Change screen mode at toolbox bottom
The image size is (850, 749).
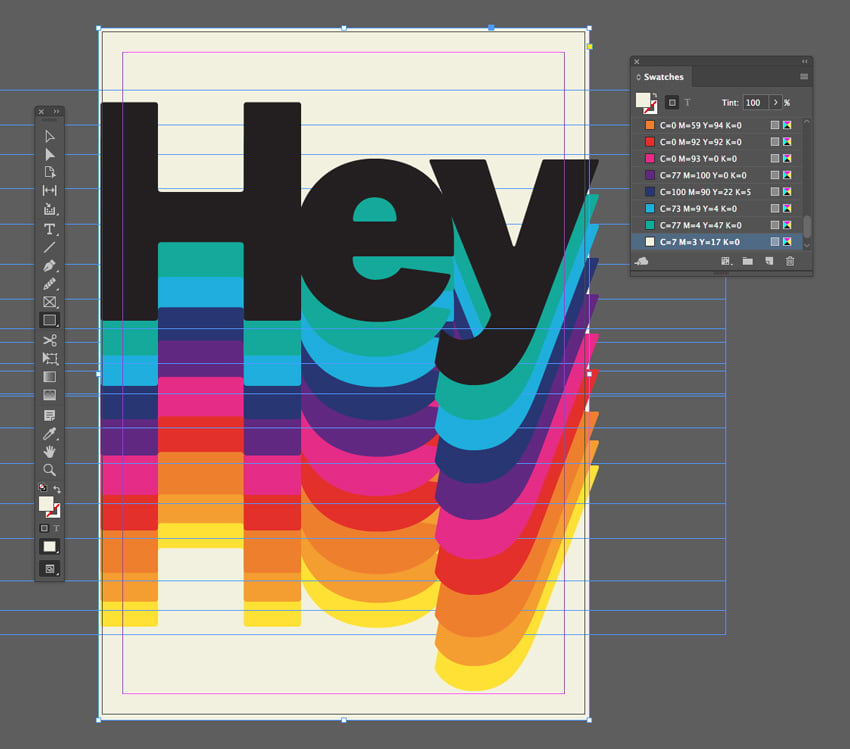point(49,569)
